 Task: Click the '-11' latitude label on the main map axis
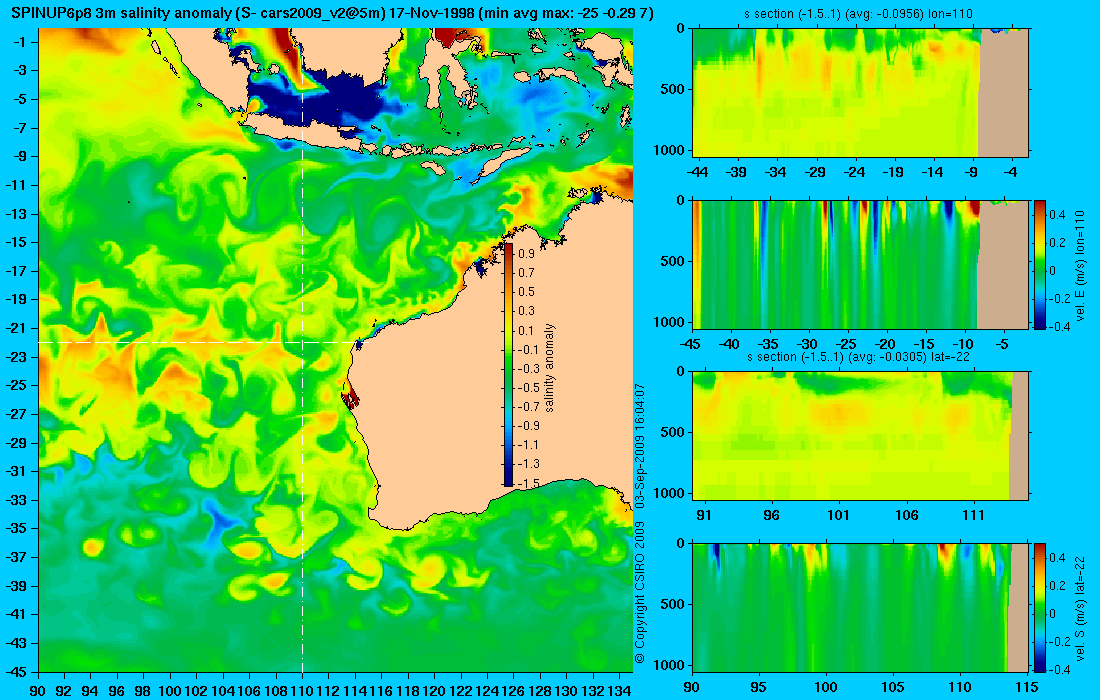coord(16,185)
